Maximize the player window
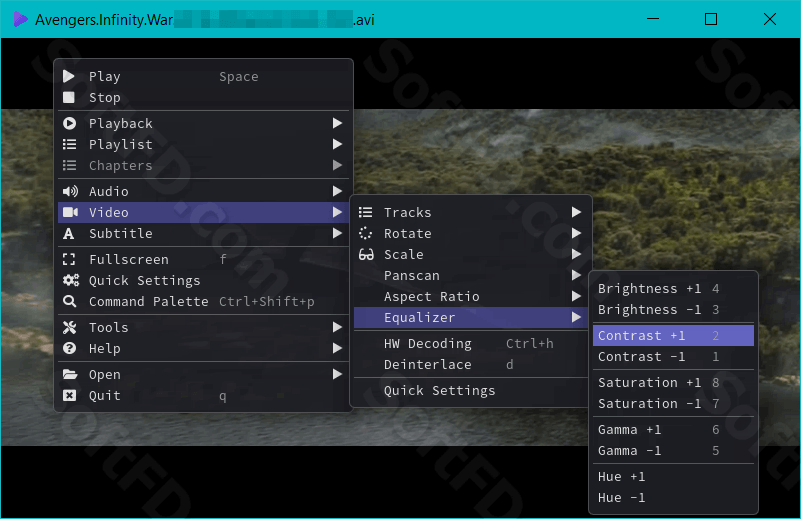The image size is (801, 519). [711, 19]
